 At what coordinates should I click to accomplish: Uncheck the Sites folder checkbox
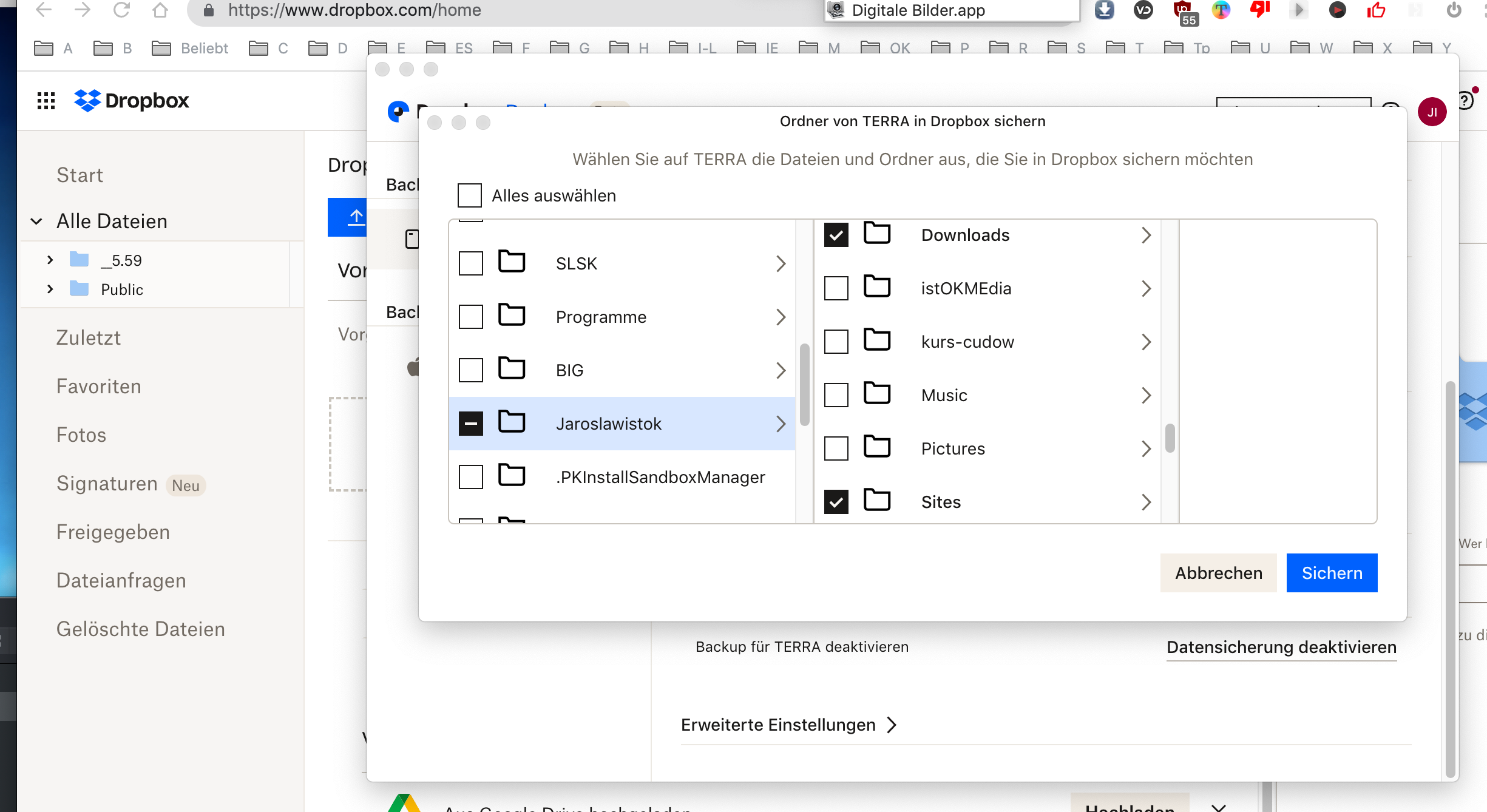[x=836, y=502]
